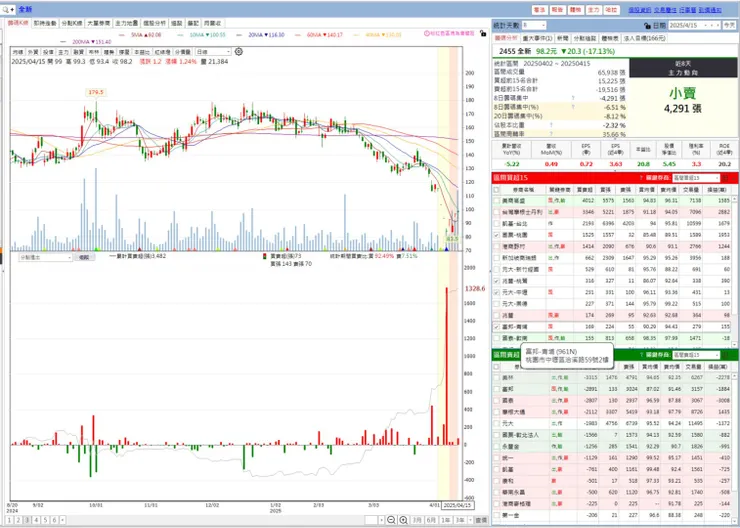Open chart settings gear beside 日線
This screenshot has width=740, height=528.
tap(239, 51)
